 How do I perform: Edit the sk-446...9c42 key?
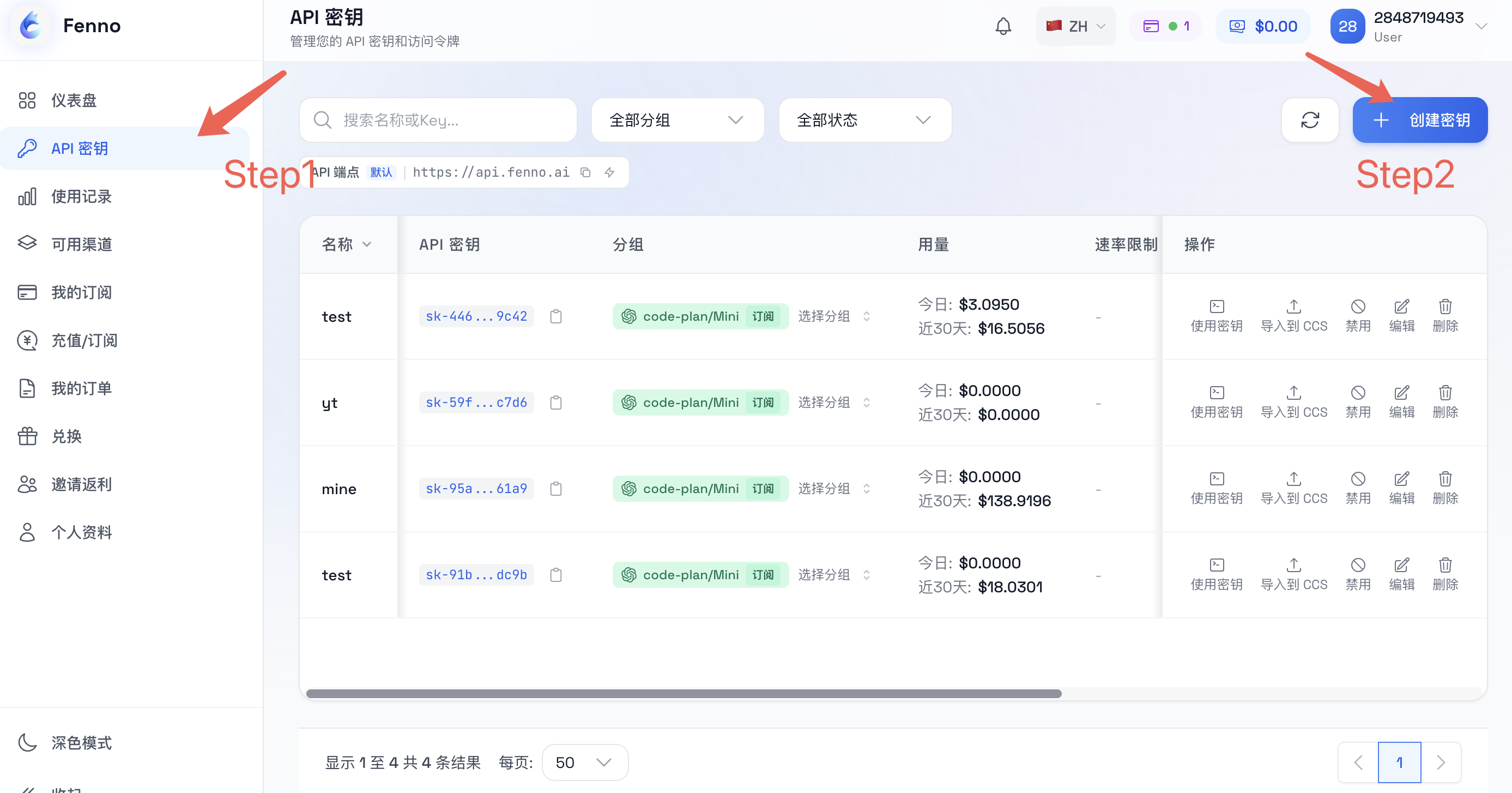coord(1402,317)
